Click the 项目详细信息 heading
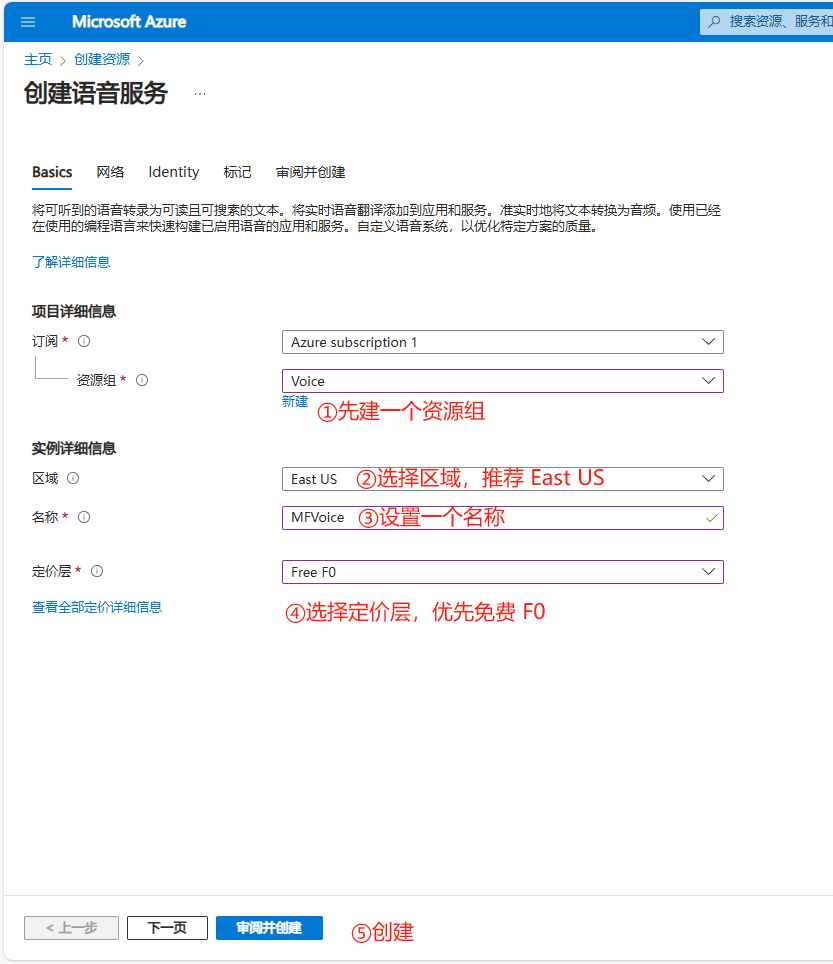This screenshot has height=964, width=833. 74,312
